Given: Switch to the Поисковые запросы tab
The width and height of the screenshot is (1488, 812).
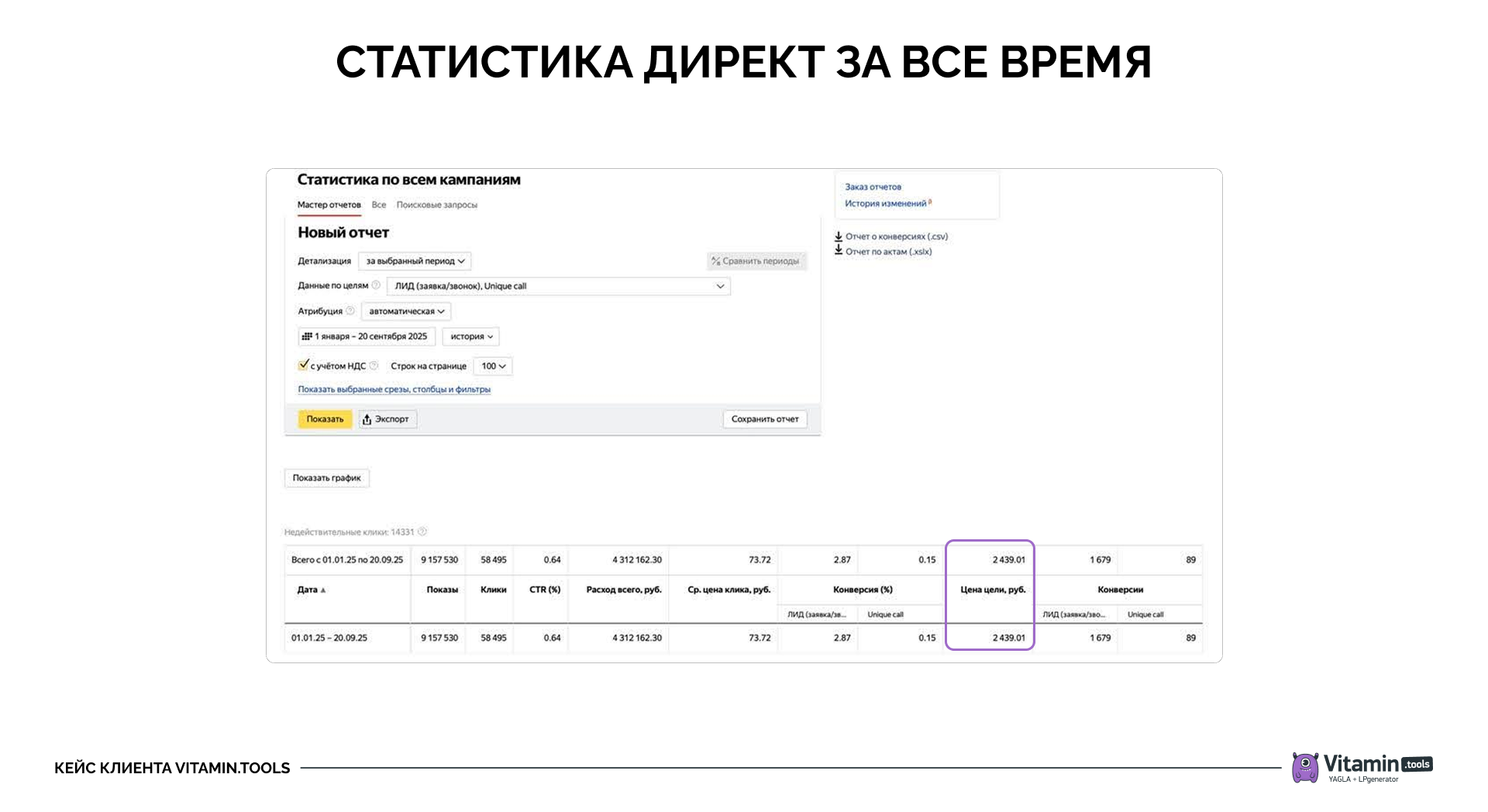Looking at the screenshot, I should pyautogui.click(x=436, y=205).
